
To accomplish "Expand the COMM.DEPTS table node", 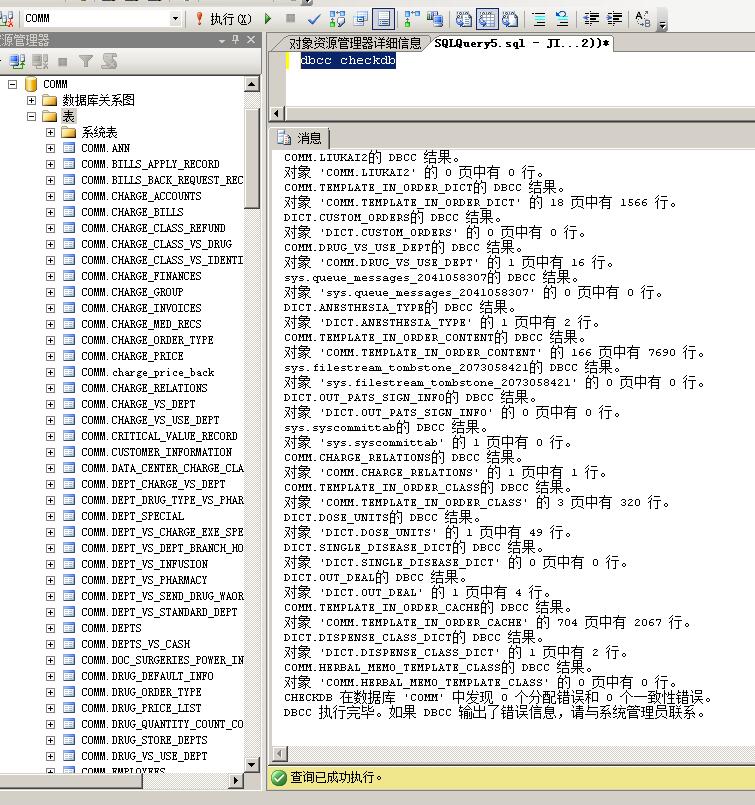I will point(50,628).
